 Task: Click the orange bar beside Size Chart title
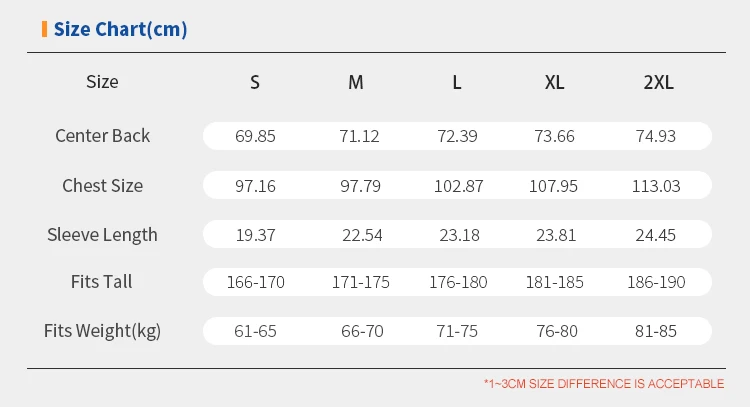(x=44, y=28)
